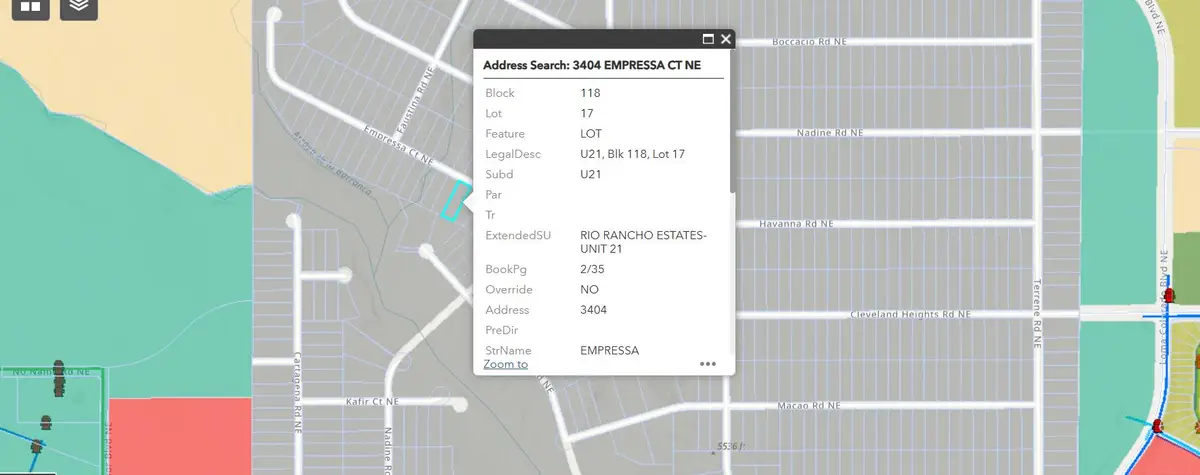
Task: Click the Cleveland Heights Rd NE label
Action: 910,314
